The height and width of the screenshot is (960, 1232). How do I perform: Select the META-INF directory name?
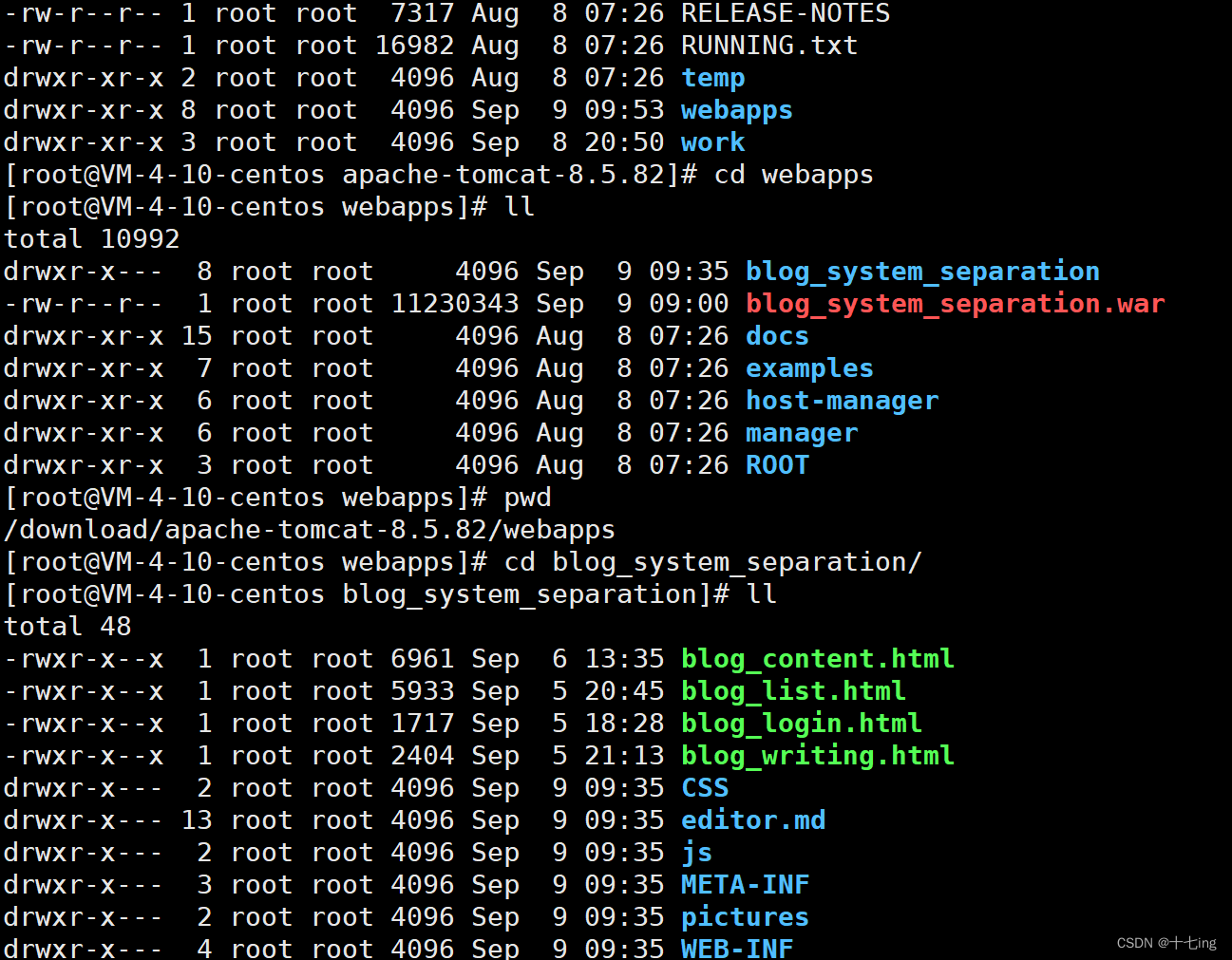745,885
